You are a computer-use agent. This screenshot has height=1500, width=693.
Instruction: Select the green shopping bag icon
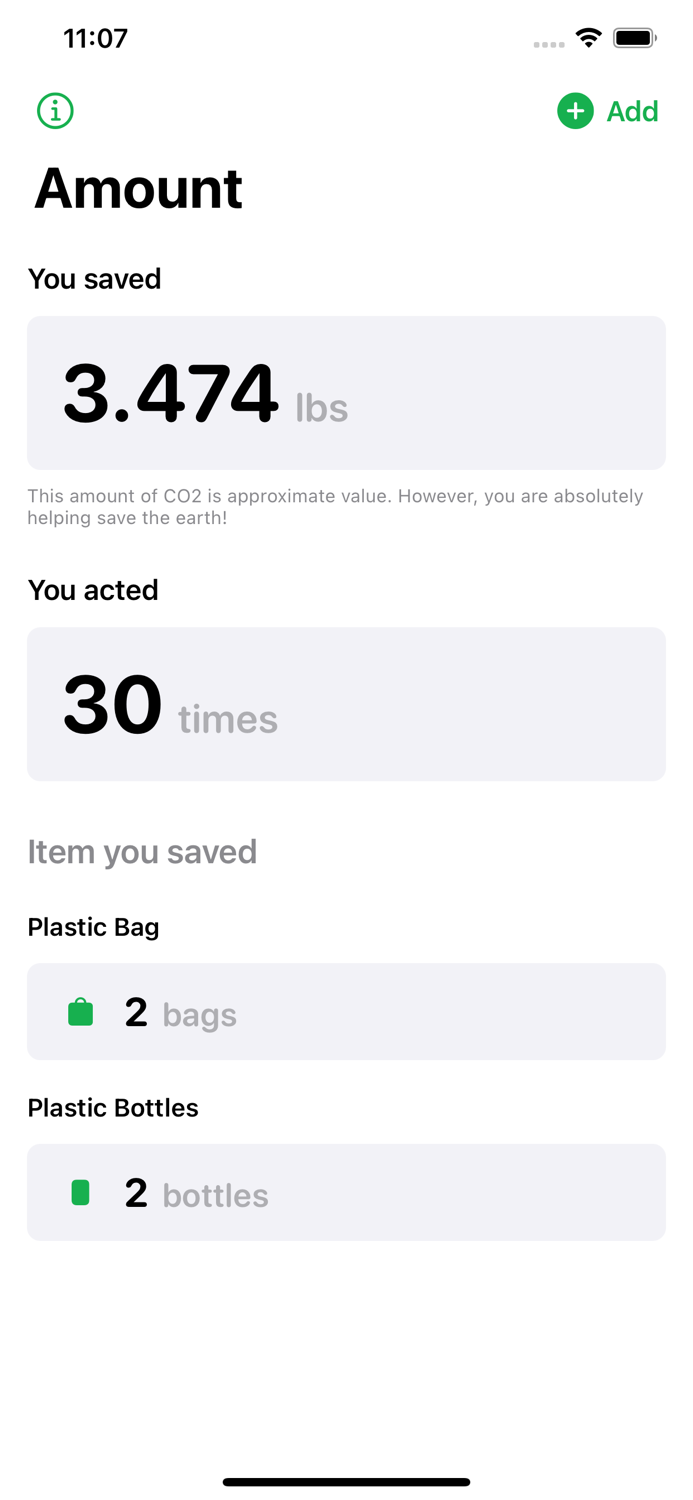coord(80,1011)
